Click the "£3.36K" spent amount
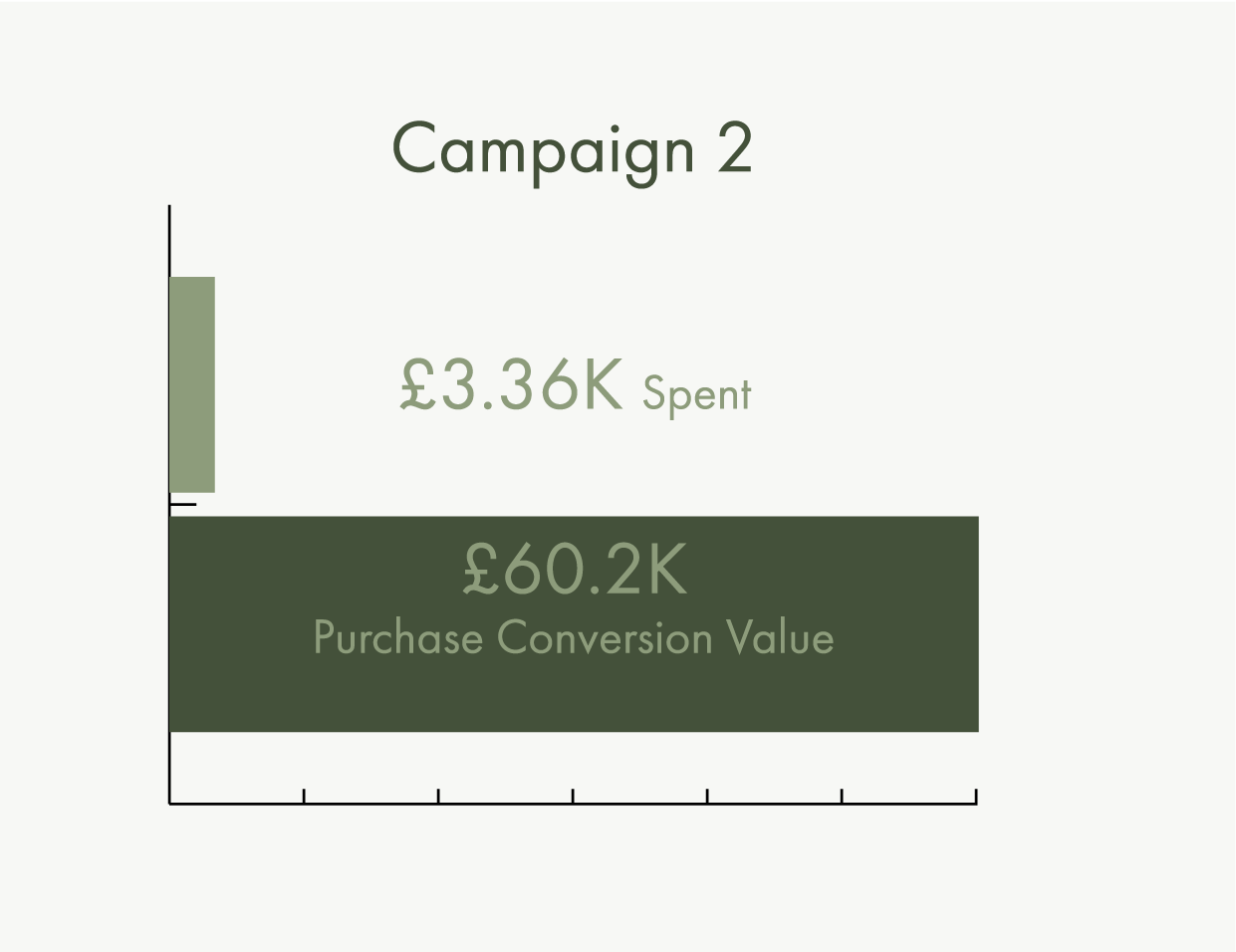 (511, 385)
